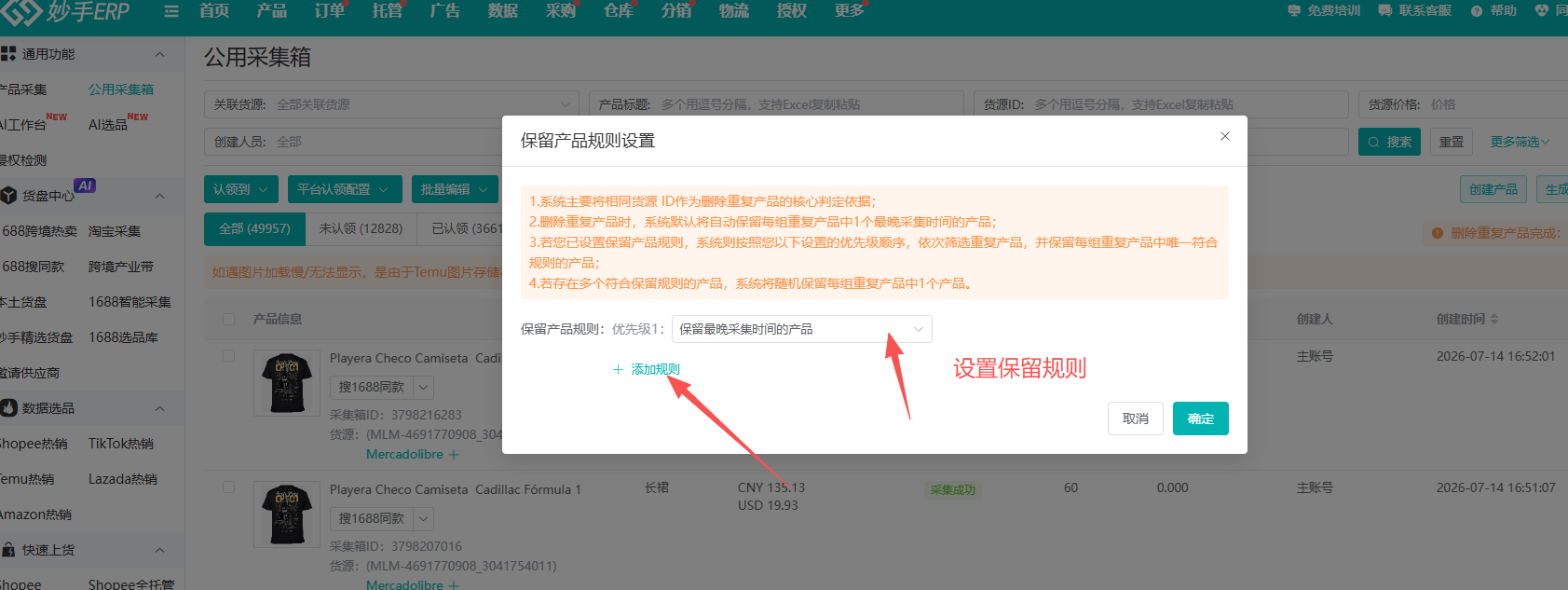The height and width of the screenshot is (590, 1568).
Task: Open 跨境产业带 in the sidebar
Action: point(121,267)
